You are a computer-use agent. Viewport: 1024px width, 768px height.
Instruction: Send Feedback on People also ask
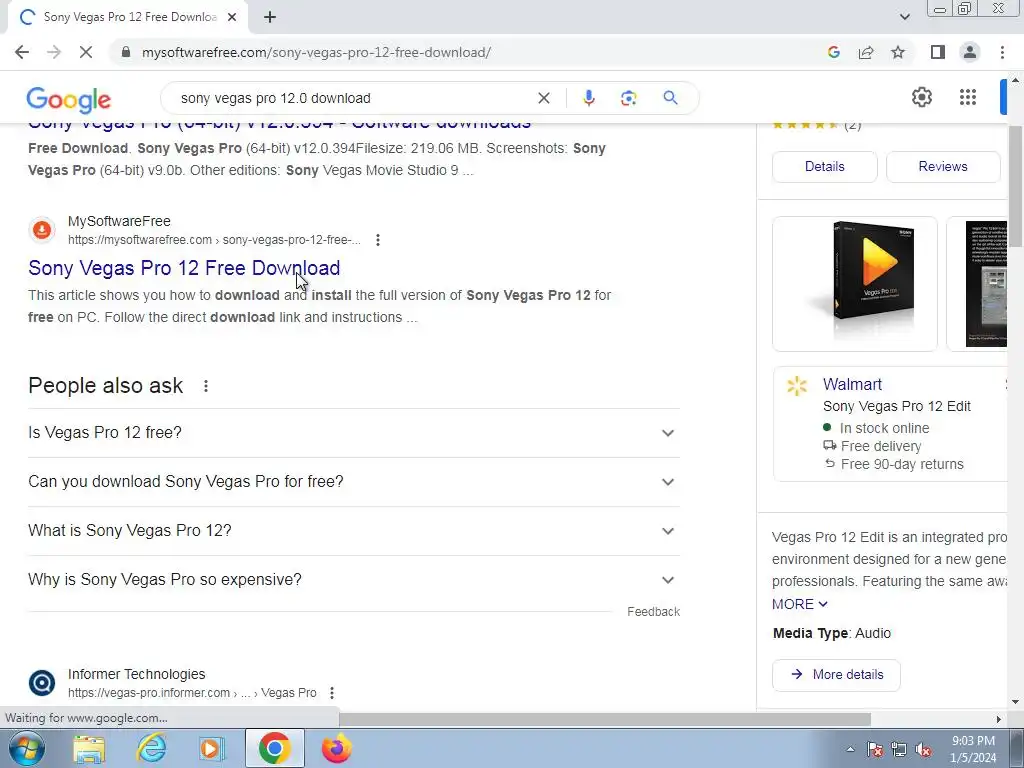653,612
